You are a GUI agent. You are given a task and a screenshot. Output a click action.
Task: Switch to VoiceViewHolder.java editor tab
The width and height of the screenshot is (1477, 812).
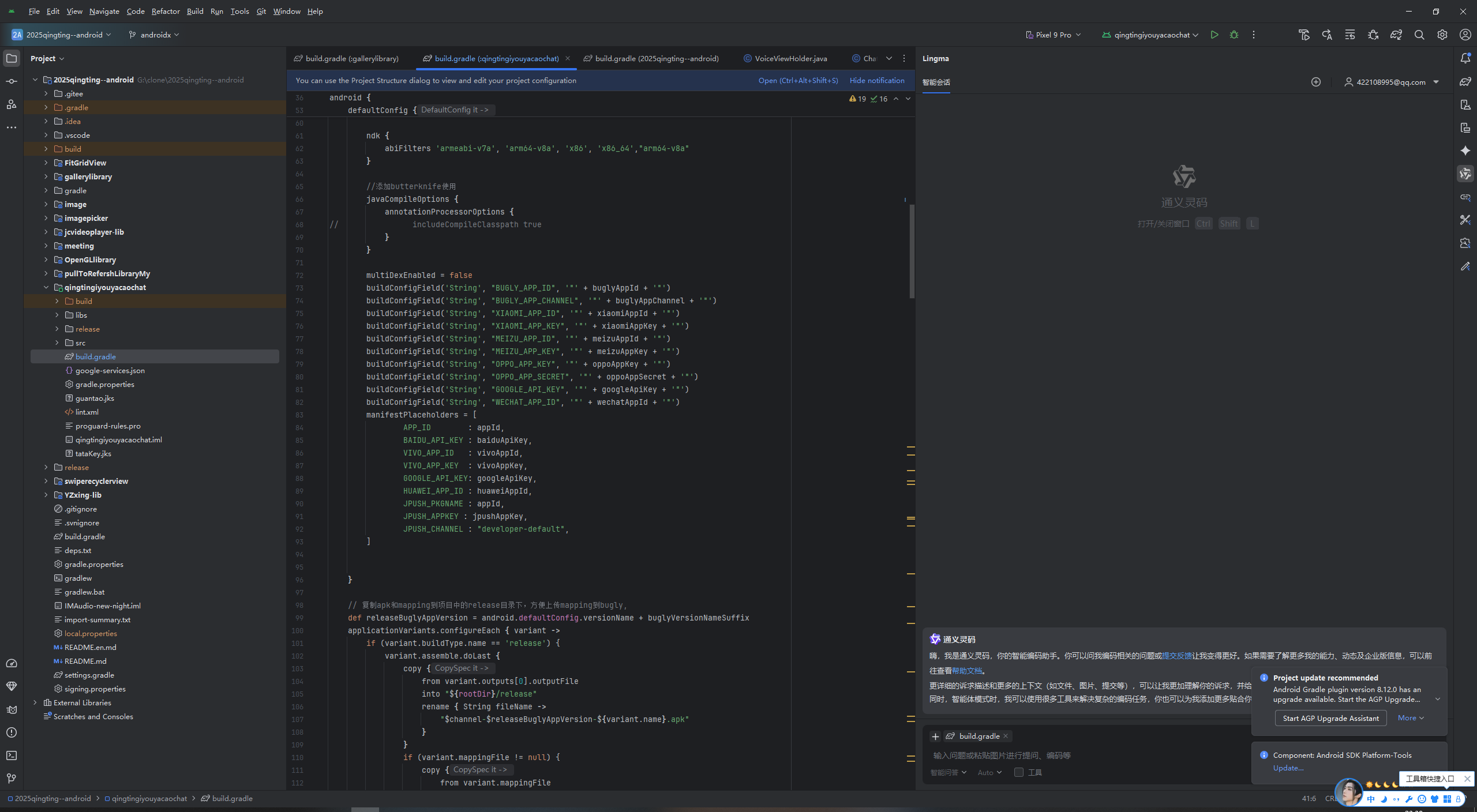click(x=790, y=58)
